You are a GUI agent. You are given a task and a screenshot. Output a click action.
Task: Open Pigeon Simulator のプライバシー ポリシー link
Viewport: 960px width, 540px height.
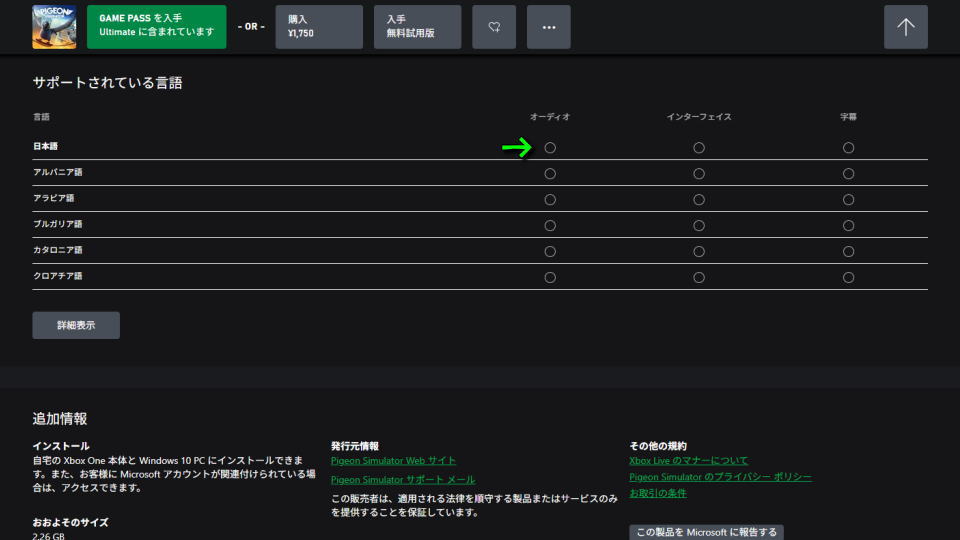(720, 478)
